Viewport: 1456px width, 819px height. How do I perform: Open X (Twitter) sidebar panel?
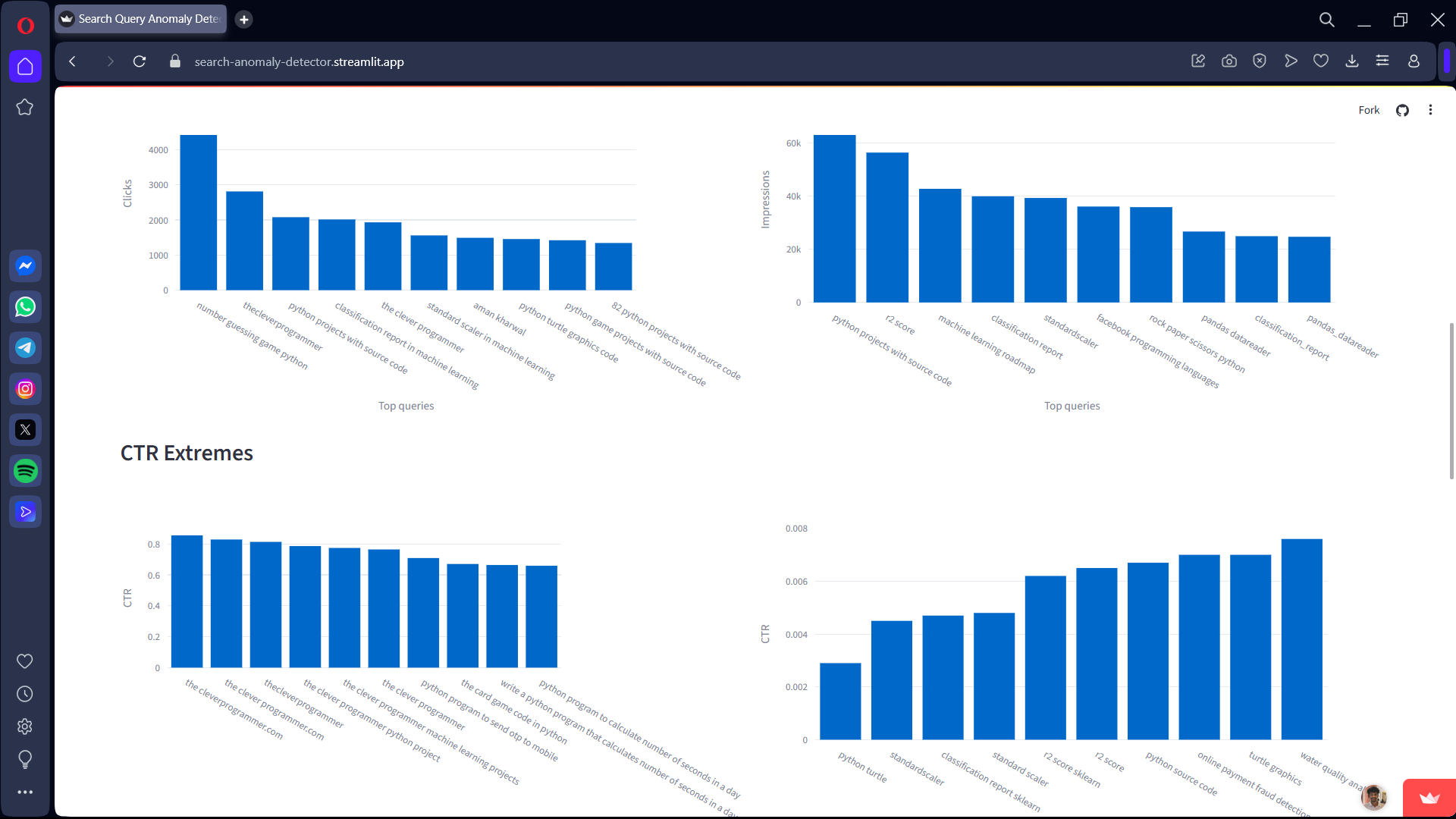tap(25, 430)
